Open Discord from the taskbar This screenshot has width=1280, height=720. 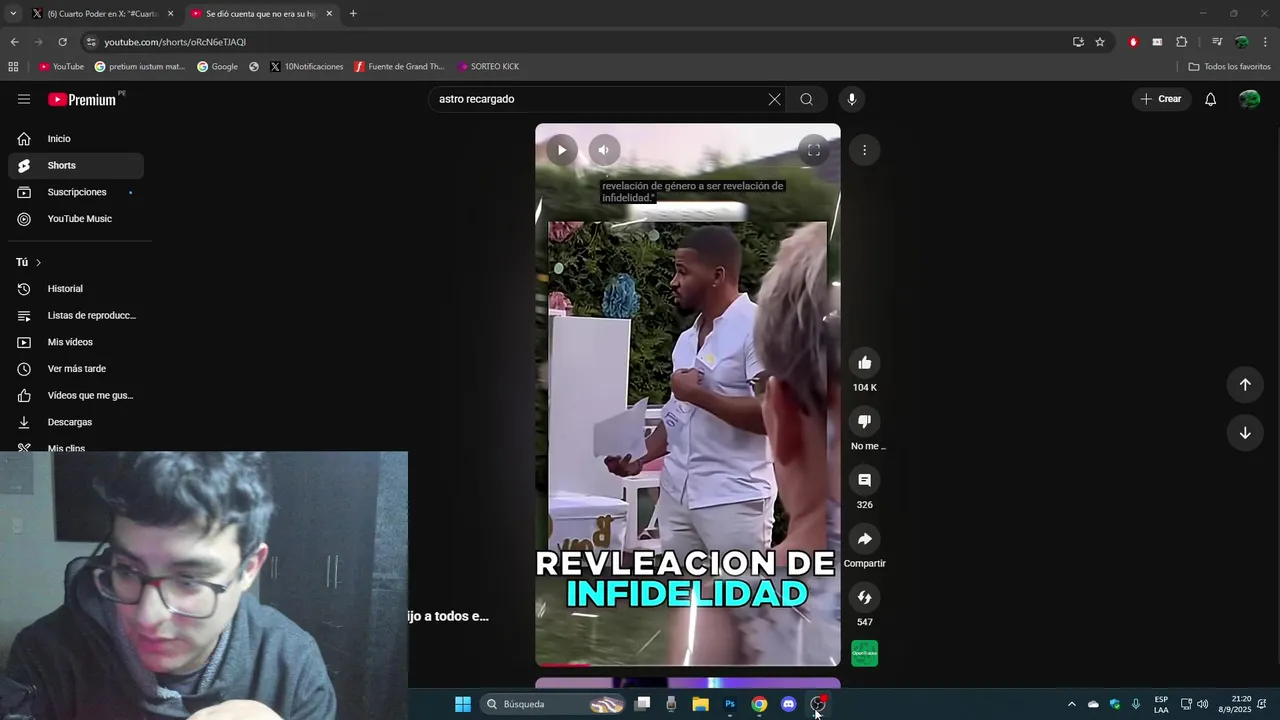coord(788,704)
